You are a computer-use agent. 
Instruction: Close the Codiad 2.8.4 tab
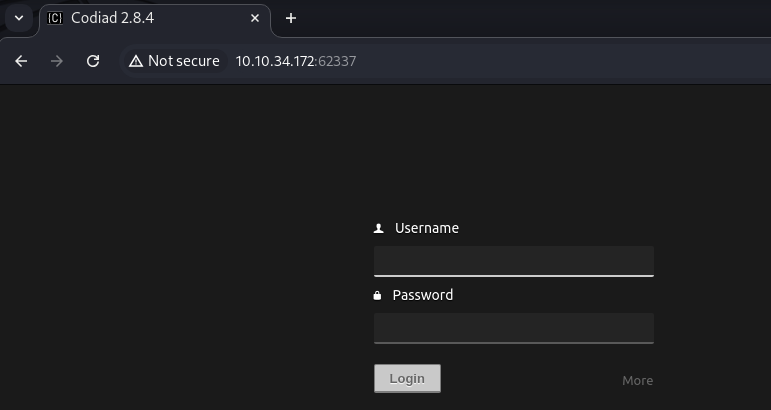[256, 18]
